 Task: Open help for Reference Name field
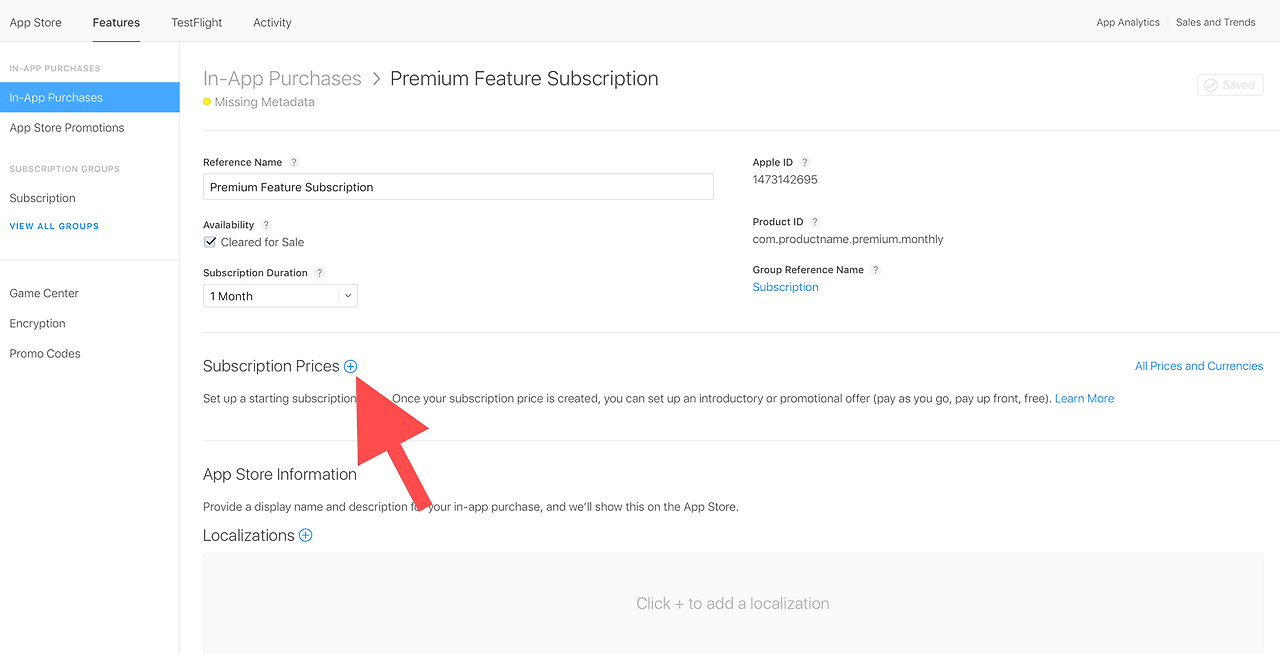293,162
